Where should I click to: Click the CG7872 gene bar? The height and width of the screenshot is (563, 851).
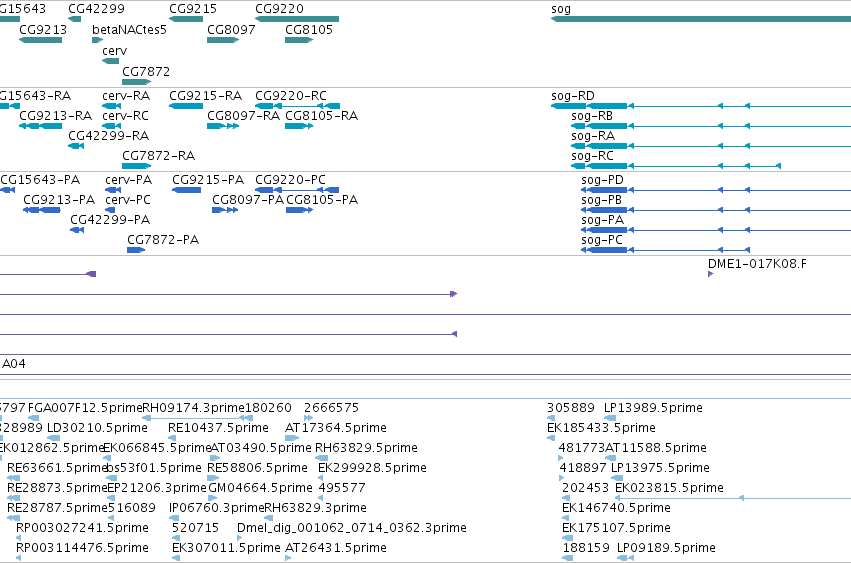tap(136, 82)
